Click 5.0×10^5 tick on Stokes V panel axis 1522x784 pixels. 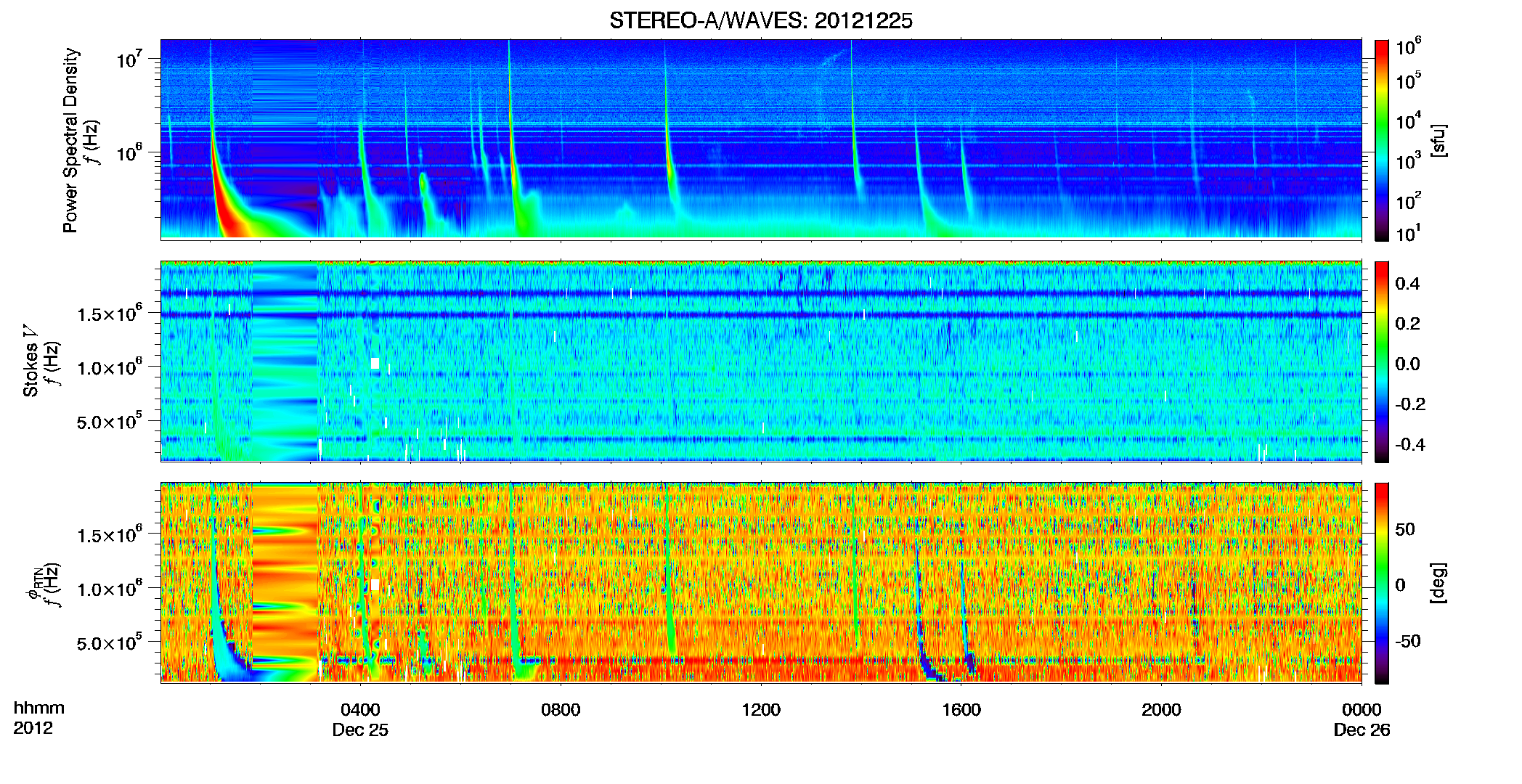click(110, 421)
